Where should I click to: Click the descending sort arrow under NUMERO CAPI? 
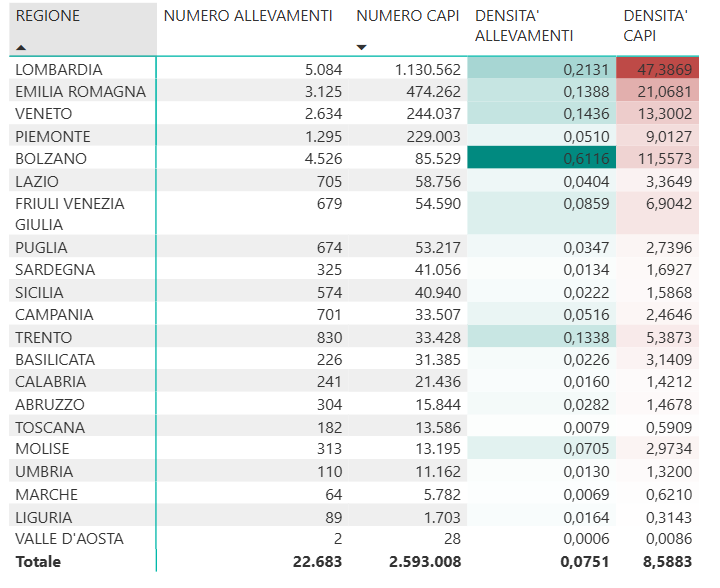(362, 48)
